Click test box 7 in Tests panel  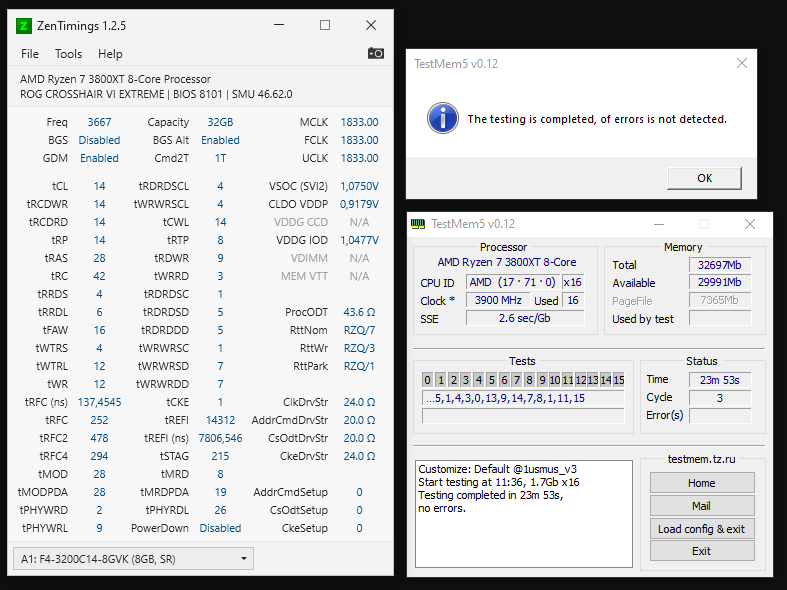point(516,380)
